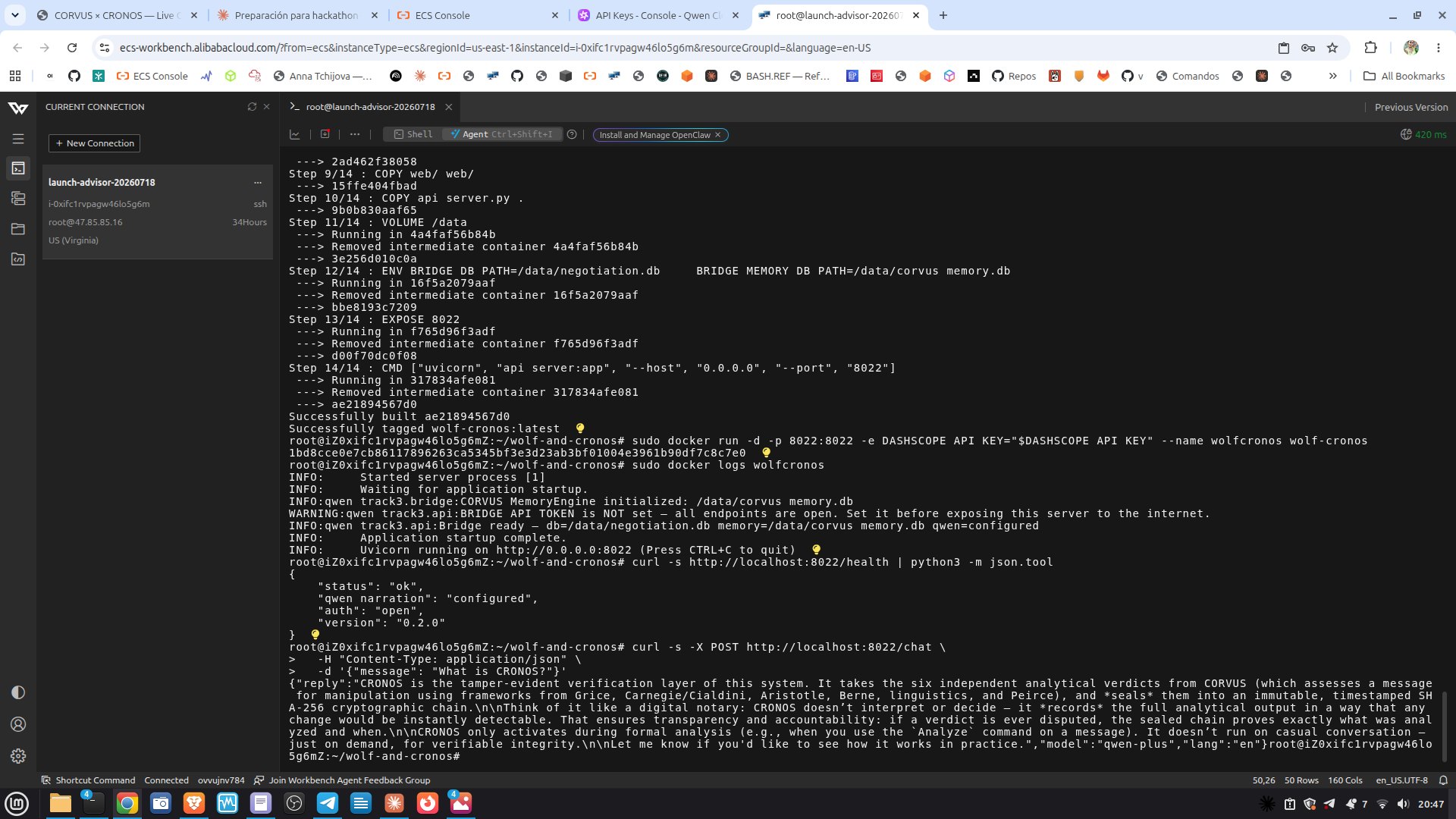Image resolution: width=1456 pixels, height=819 pixels.
Task: Click the Wi-Fi icon in system tray
Action: tap(1382, 804)
